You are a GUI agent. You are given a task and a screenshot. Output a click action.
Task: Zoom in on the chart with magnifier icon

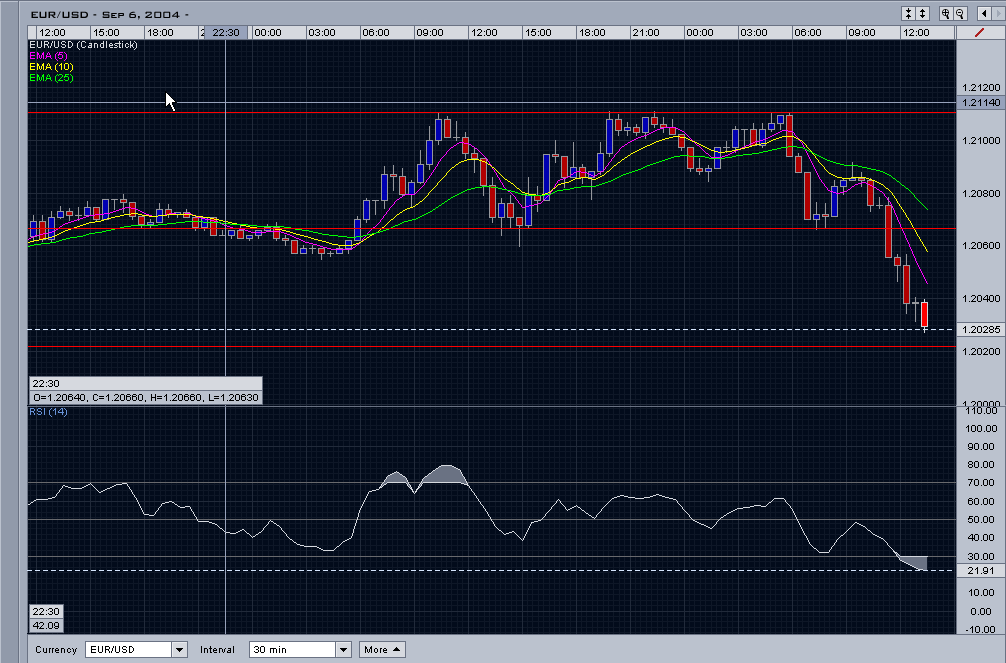[946, 13]
